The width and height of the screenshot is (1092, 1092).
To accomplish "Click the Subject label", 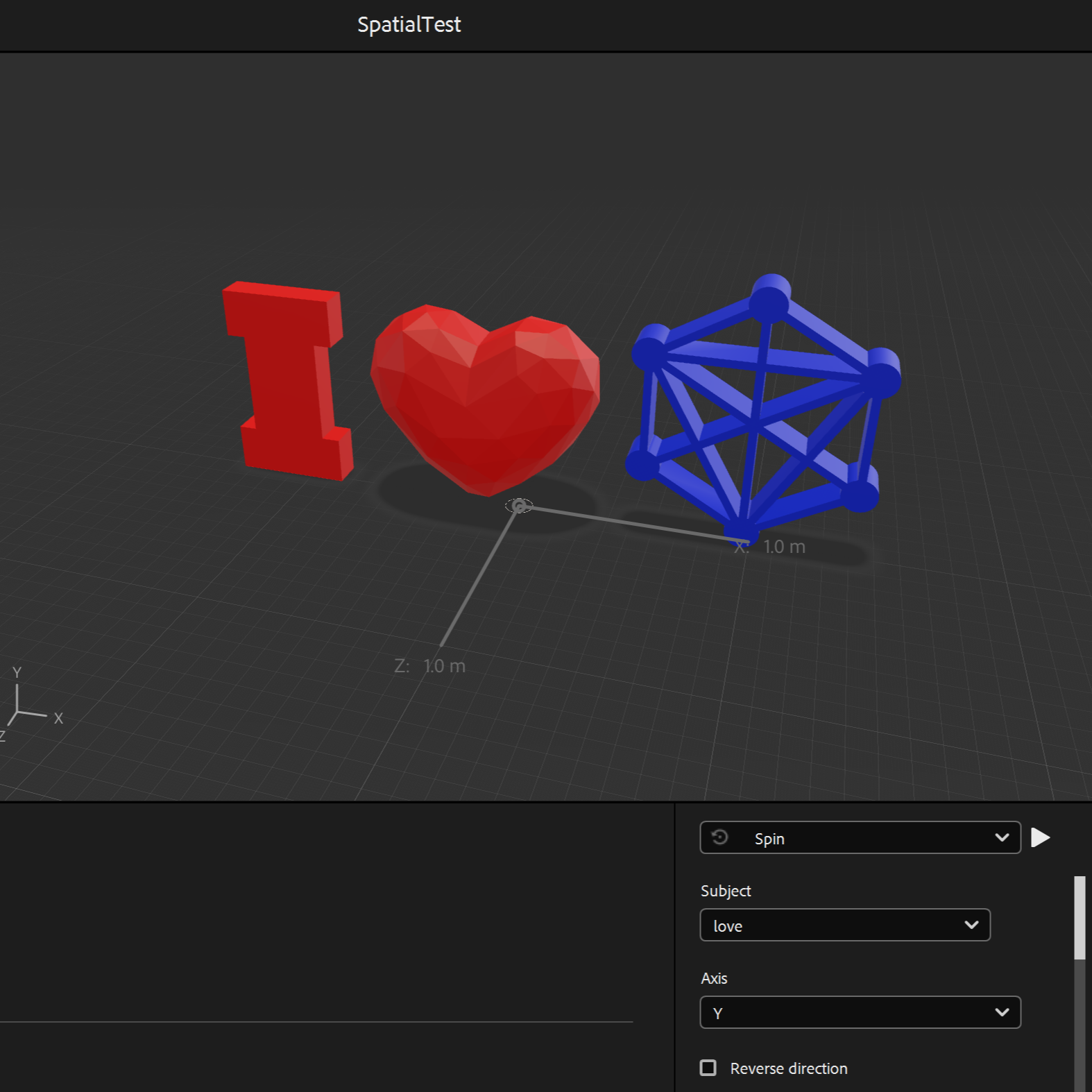I will click(726, 891).
